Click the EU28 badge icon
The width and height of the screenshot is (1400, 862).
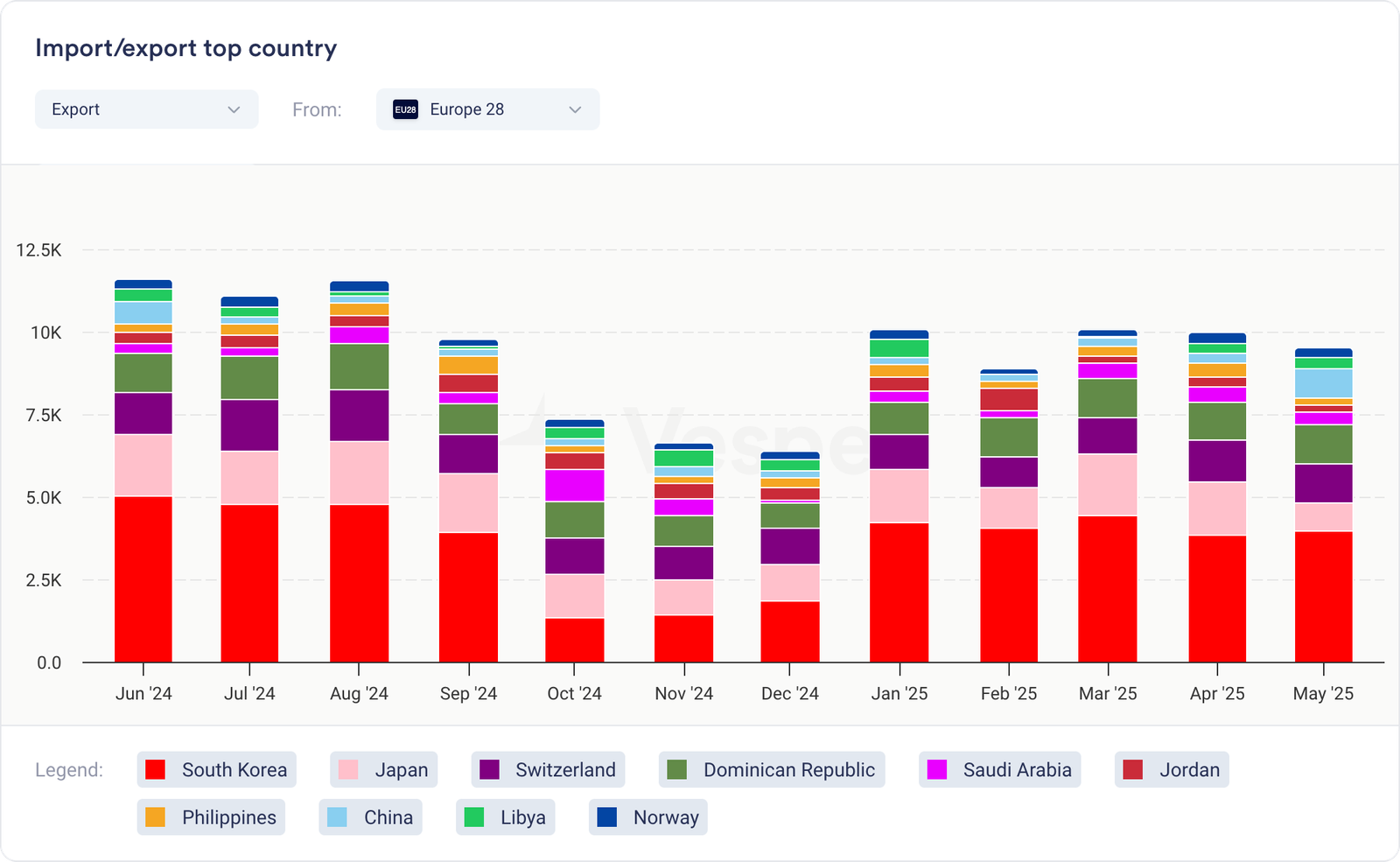405,109
